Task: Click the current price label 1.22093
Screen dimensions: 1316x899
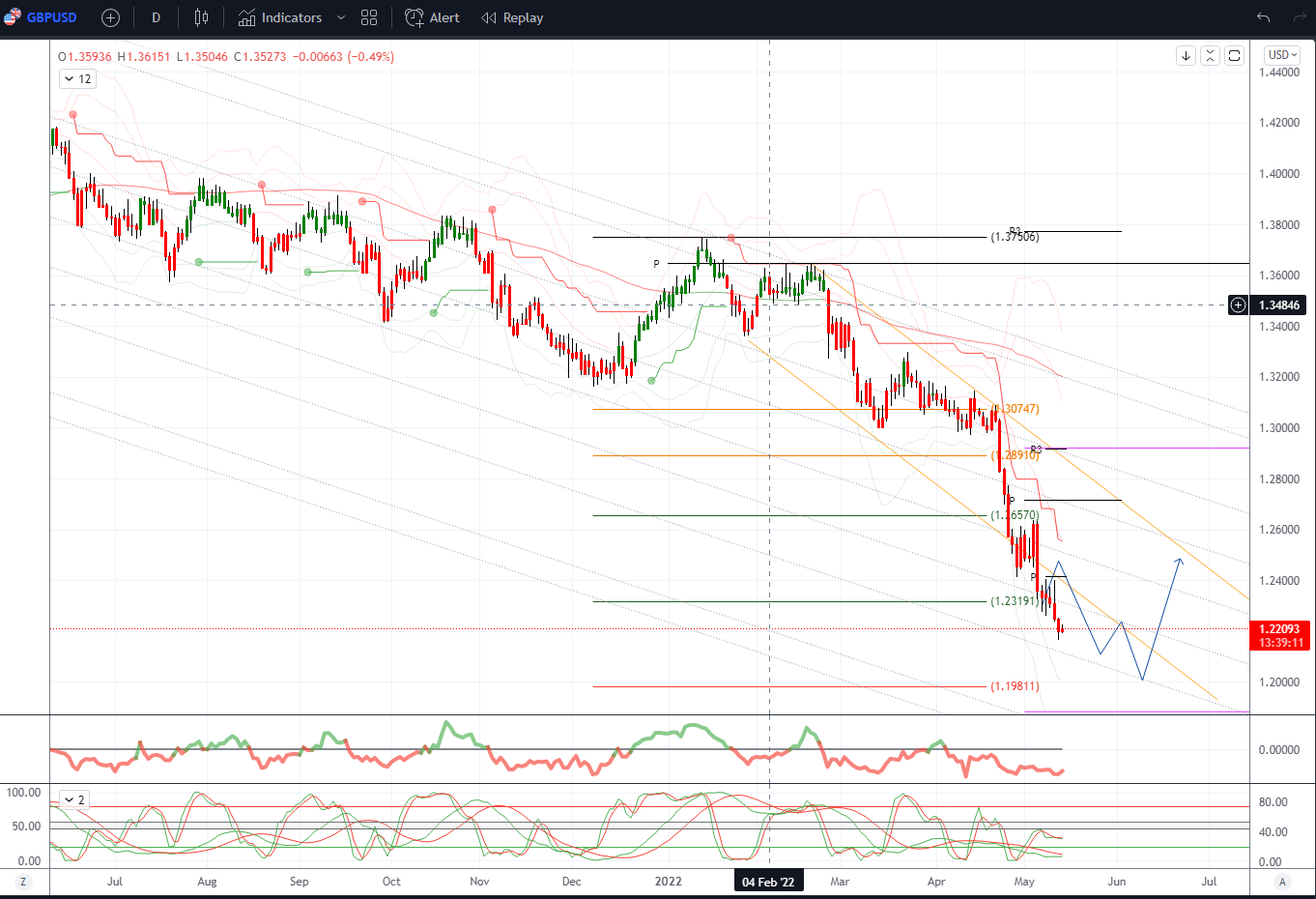Action: [x=1279, y=628]
